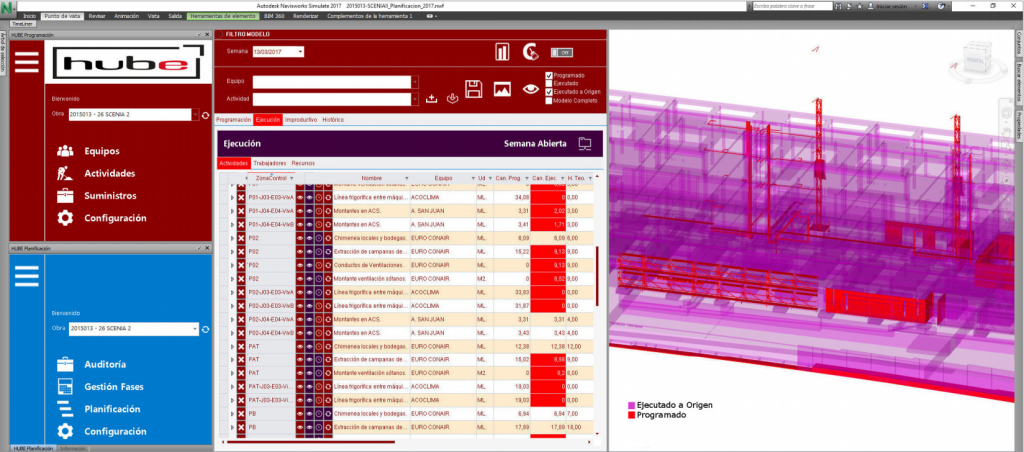Screen dimensions: 1024x452
Task: Uncheck Ejecutado a Origen checkbox
Action: coord(549,92)
